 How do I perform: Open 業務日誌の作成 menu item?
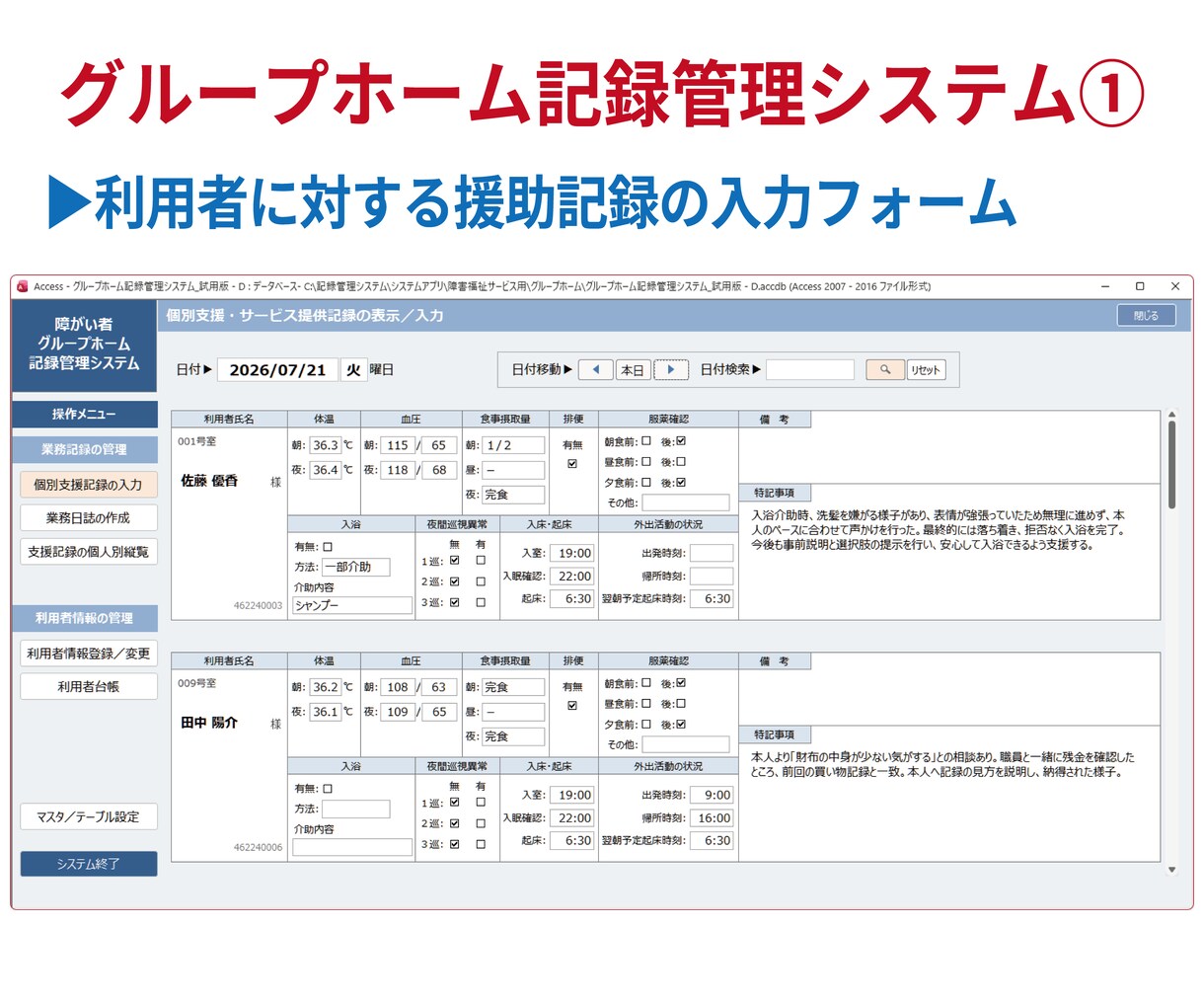[88, 517]
